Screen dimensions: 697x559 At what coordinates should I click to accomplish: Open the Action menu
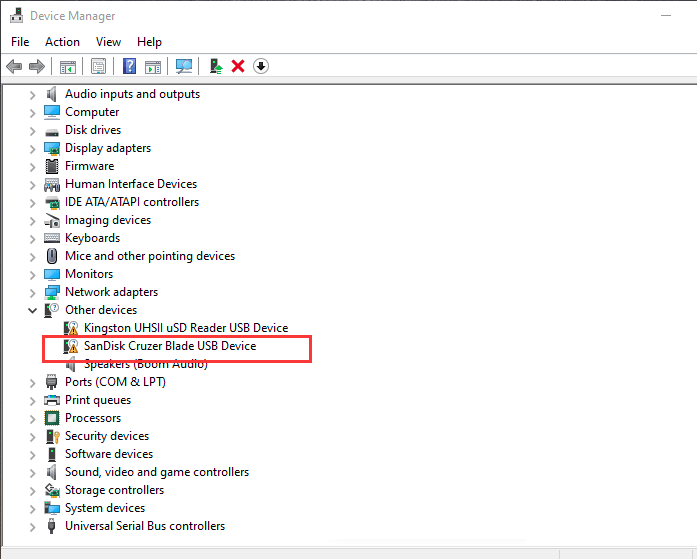[x=62, y=42]
